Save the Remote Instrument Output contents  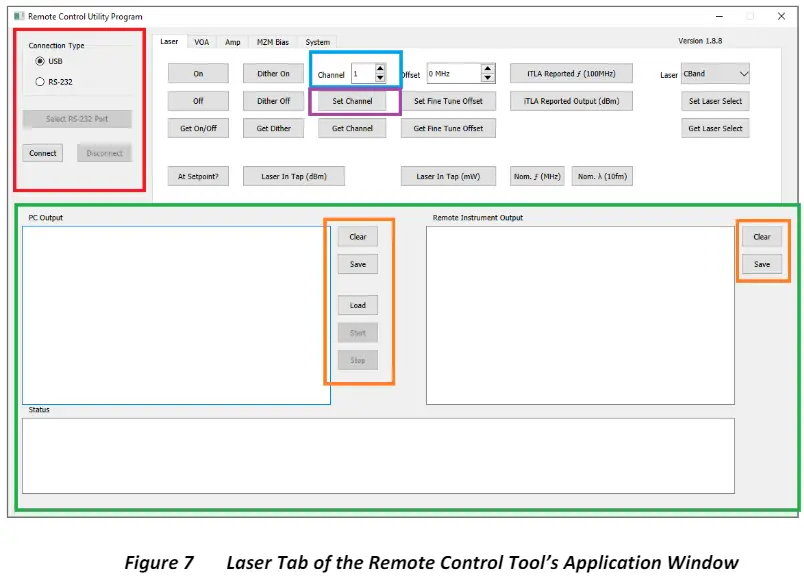[x=762, y=264]
